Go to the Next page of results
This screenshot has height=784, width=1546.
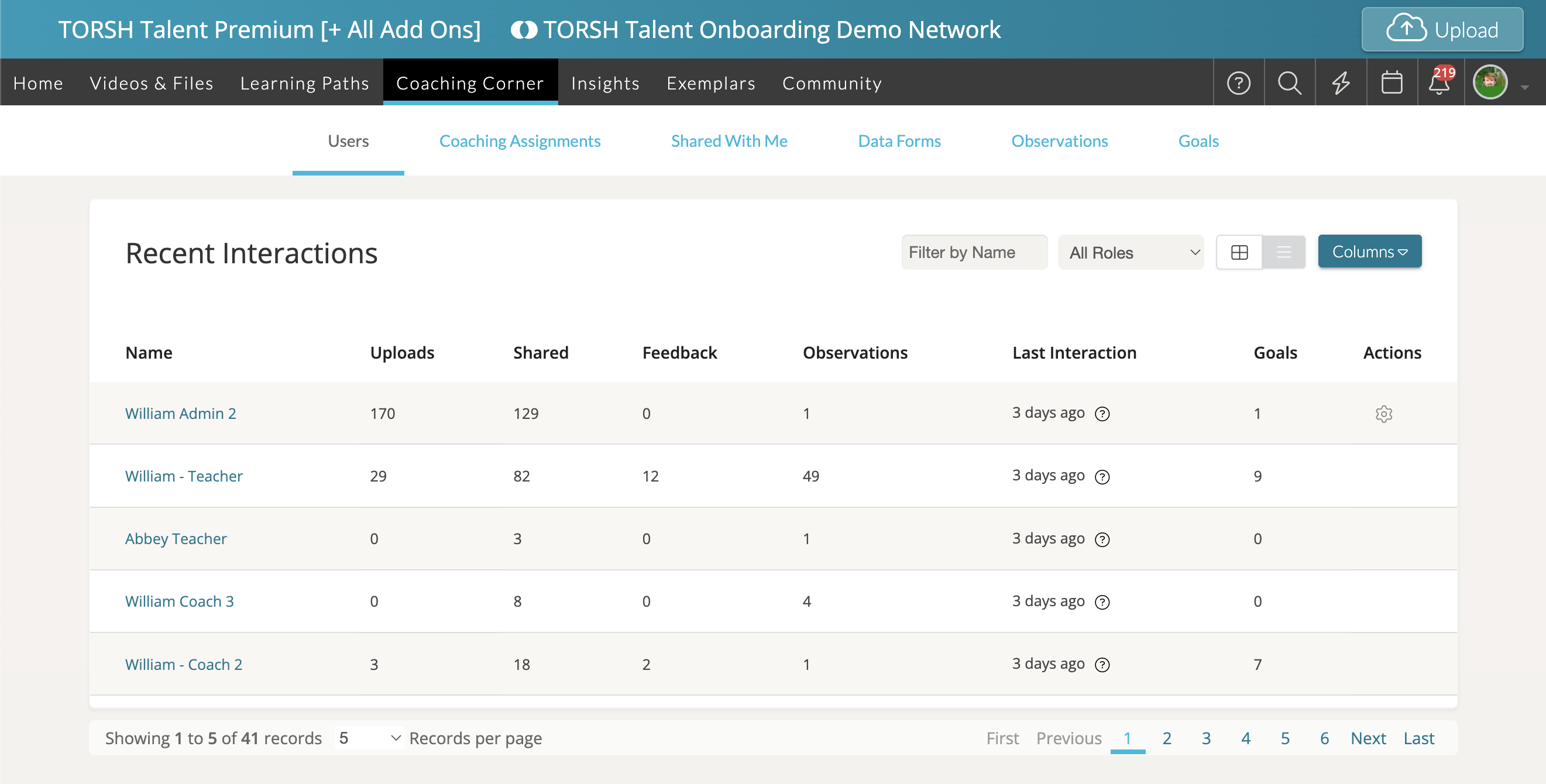coord(1368,738)
